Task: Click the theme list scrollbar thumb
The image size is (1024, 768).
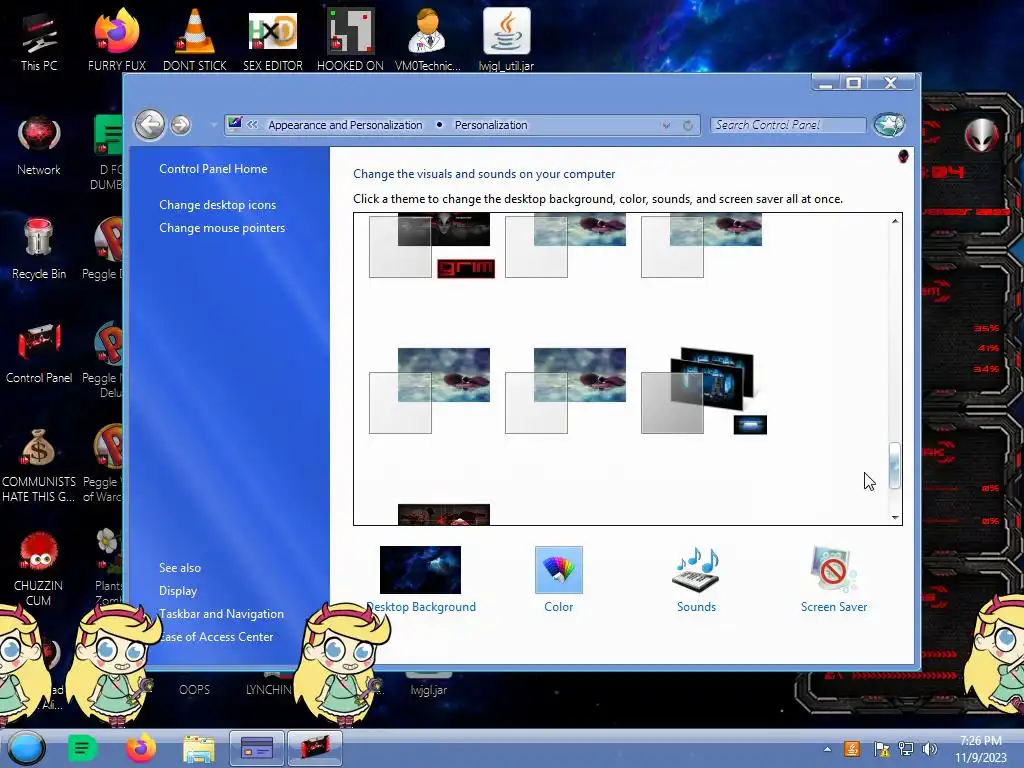Action: click(x=895, y=465)
